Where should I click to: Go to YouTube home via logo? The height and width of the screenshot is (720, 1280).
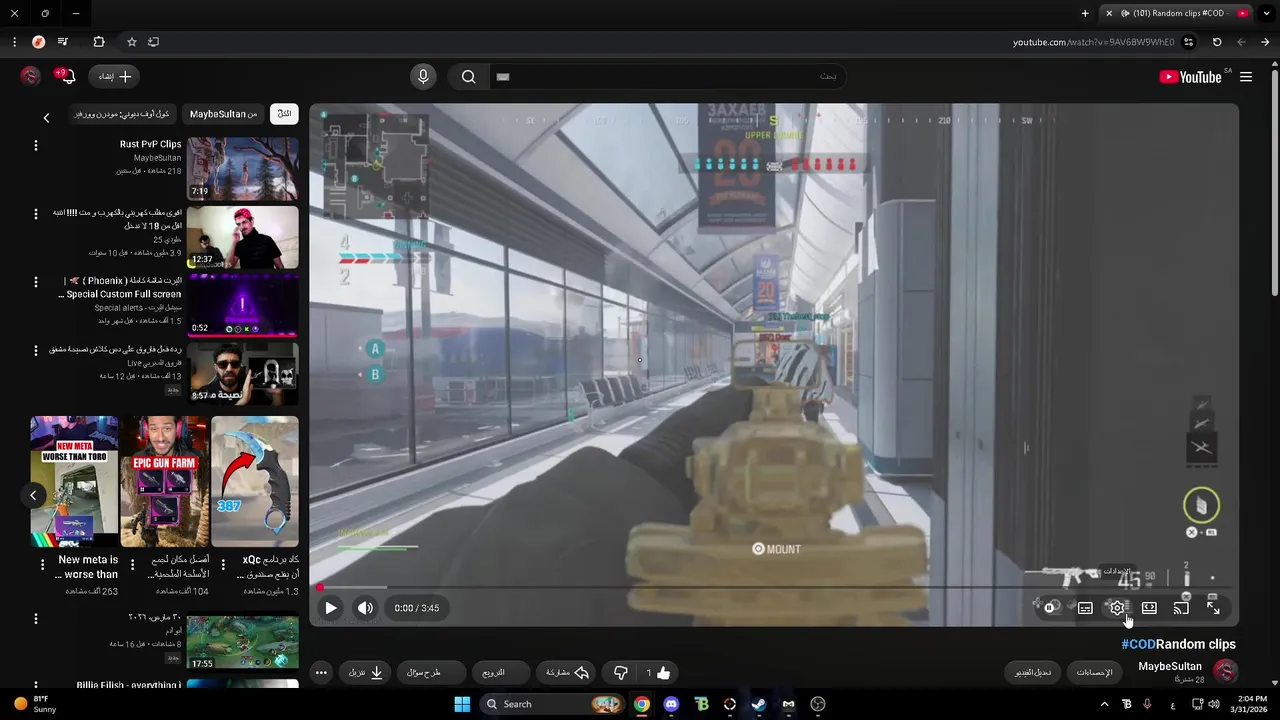[x=1190, y=77]
